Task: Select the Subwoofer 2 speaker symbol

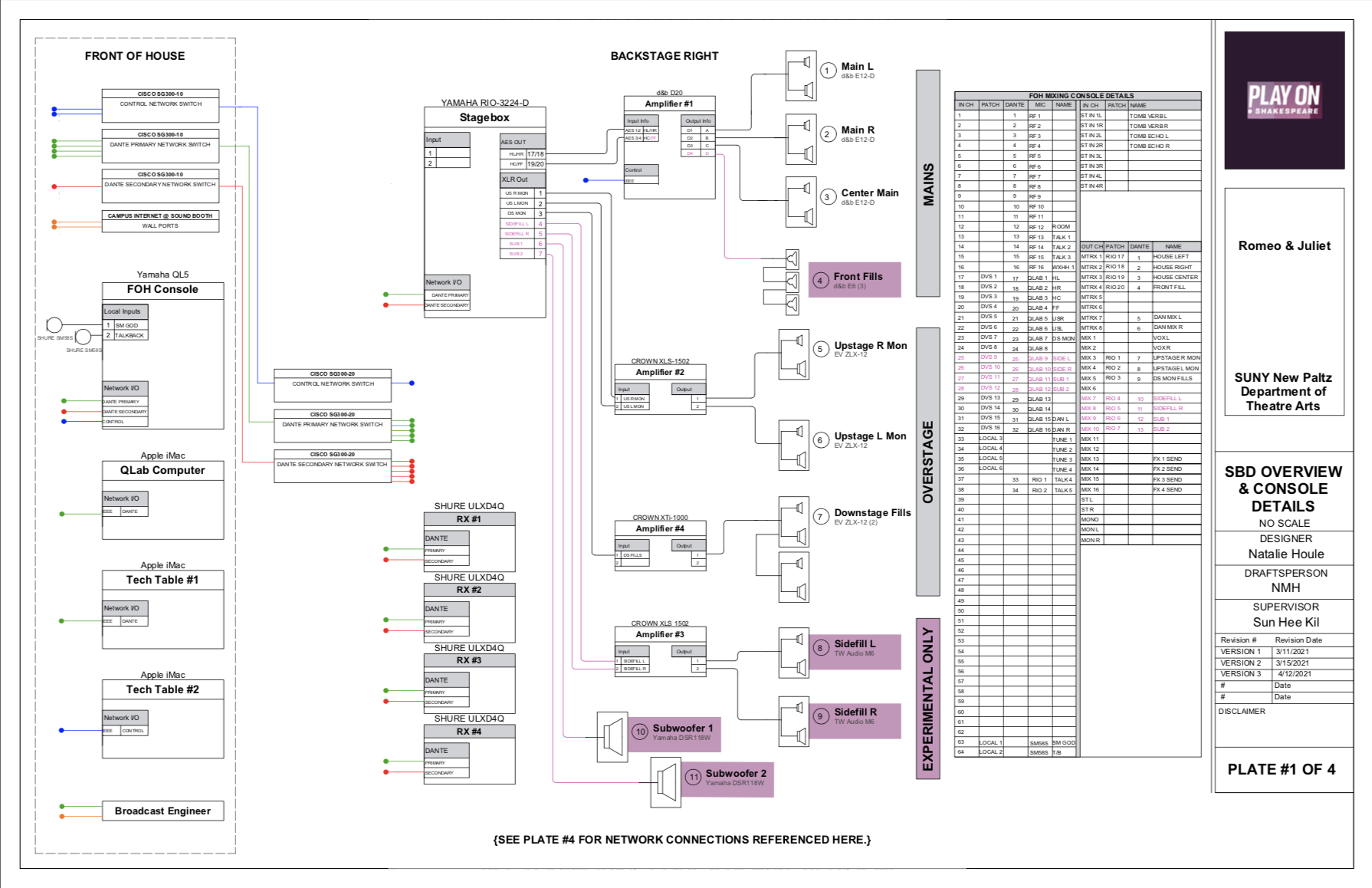Action: coord(665,782)
